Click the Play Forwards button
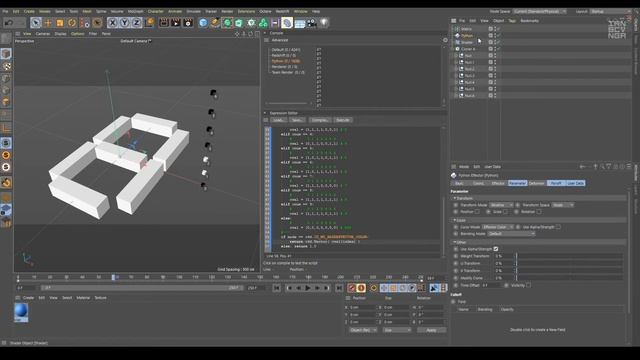640x360 pixels. click(308, 288)
